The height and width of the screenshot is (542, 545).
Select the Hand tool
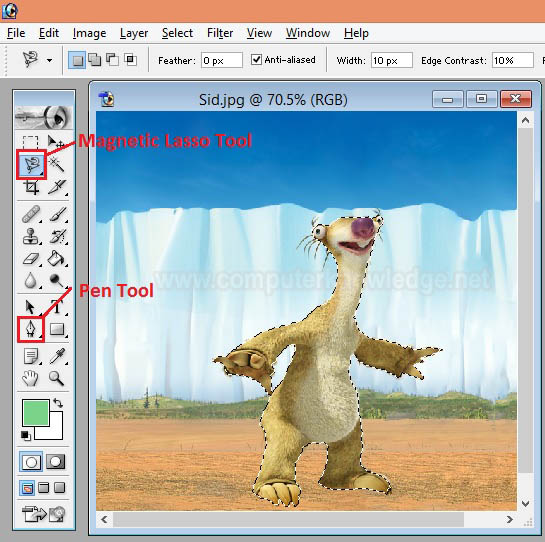pos(30,378)
